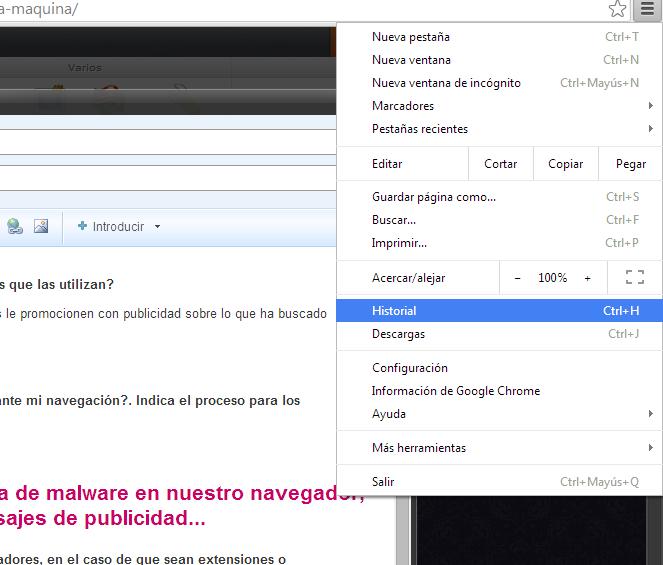This screenshot has width=663, height=565.
Task: Open Configuración
Action: [499, 368]
